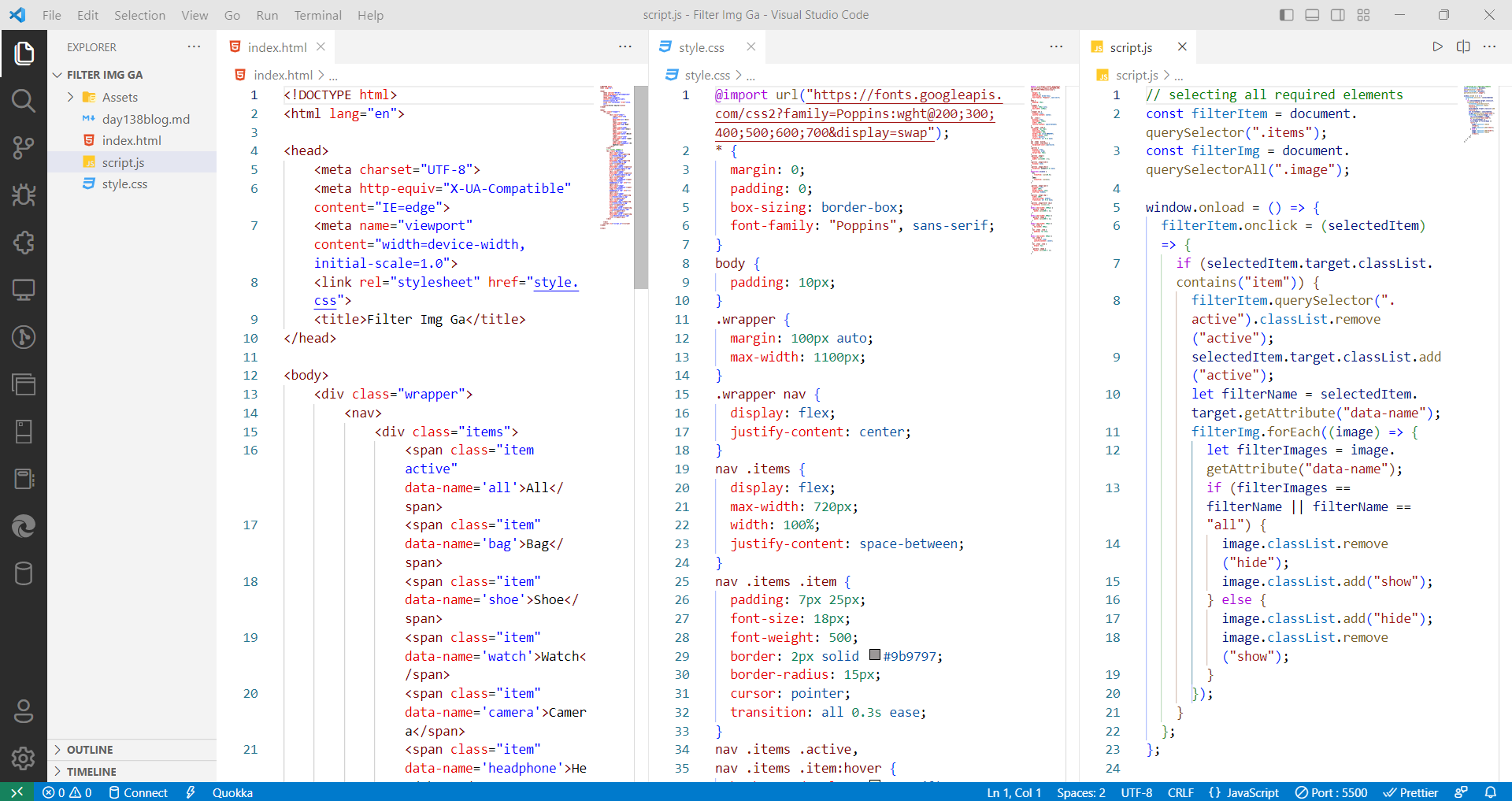Click the lightning bolt status bar icon

191,792
